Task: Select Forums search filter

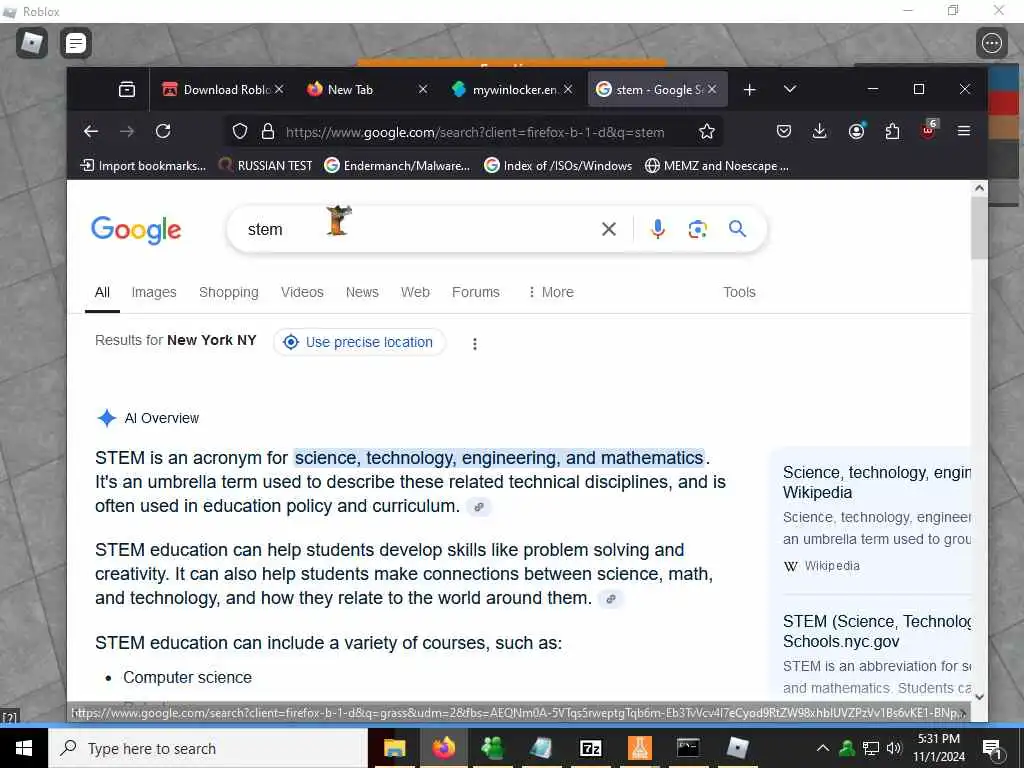Action: point(475,292)
